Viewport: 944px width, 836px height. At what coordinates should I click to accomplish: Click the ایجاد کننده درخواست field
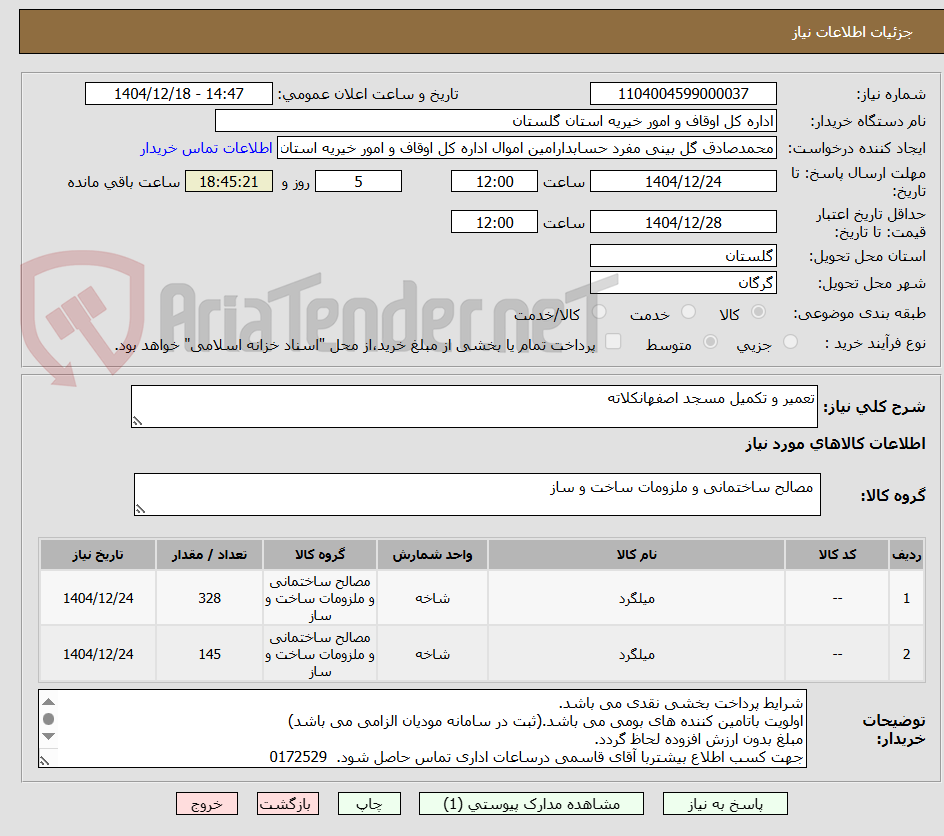point(527,148)
